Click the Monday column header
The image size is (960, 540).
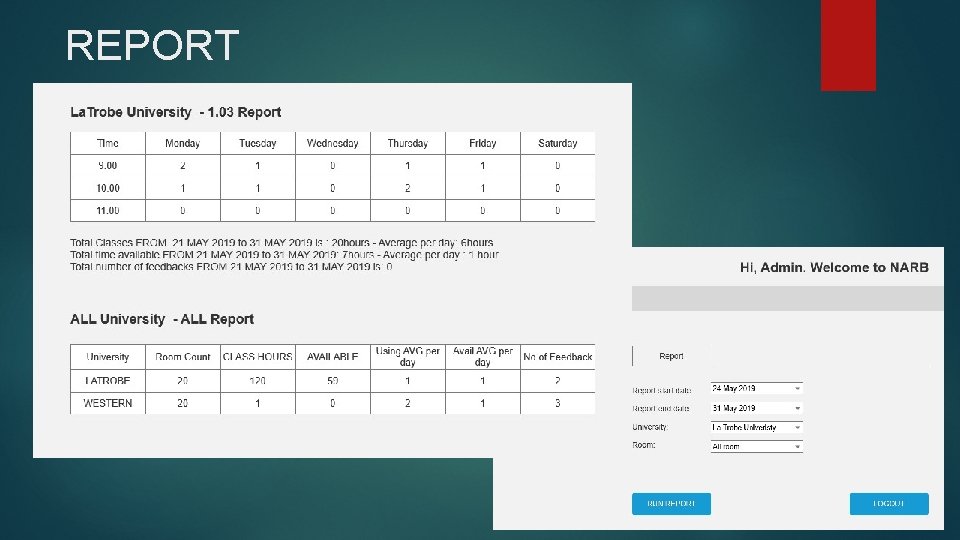182,143
